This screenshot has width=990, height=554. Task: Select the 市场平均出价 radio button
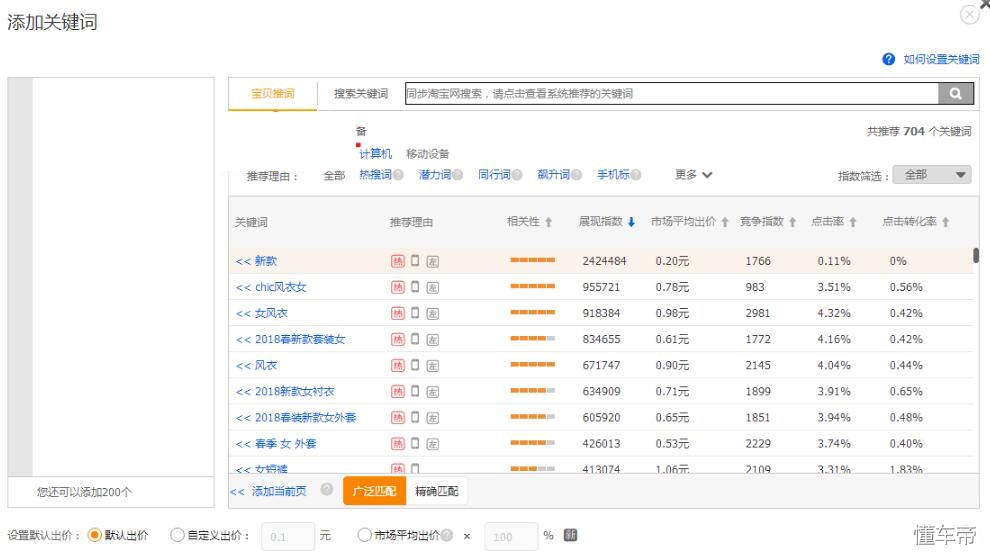point(364,535)
